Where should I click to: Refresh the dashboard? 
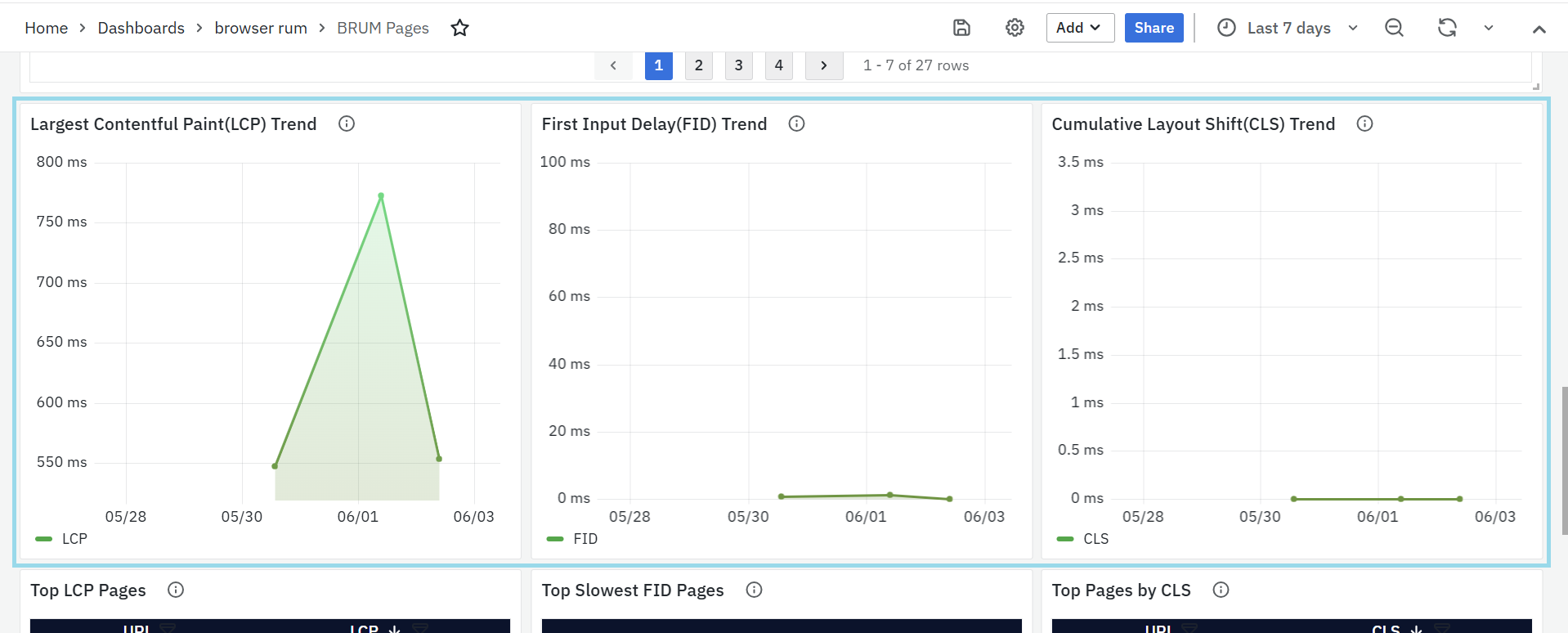point(1447,28)
